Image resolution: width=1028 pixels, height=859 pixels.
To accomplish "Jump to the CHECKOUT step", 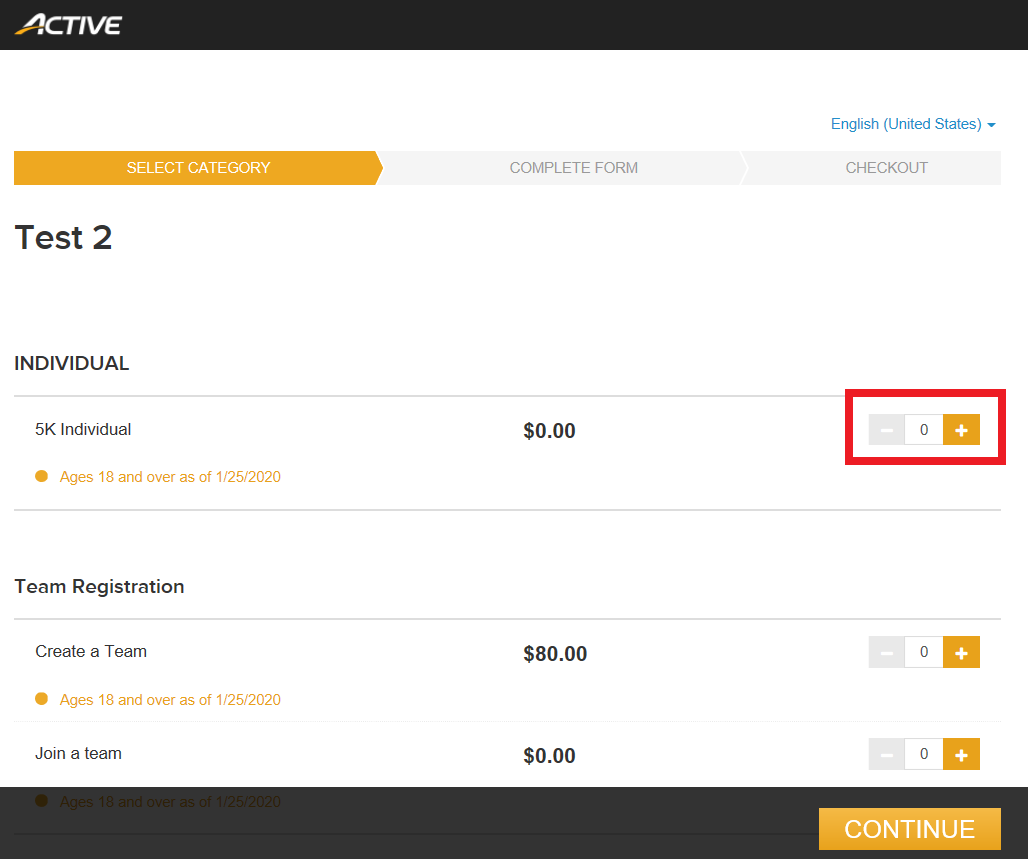I will [x=886, y=168].
